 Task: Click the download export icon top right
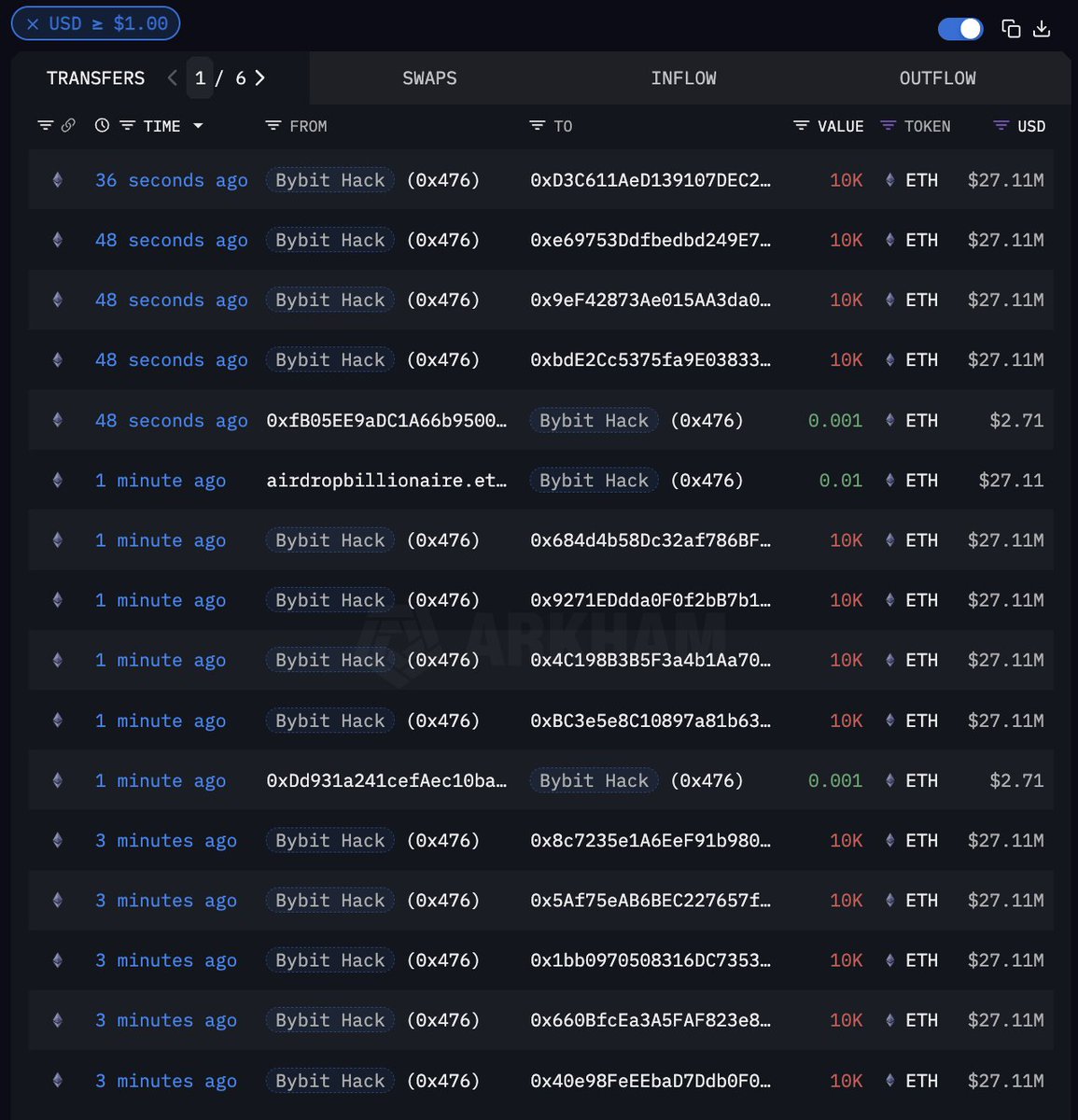point(1043,29)
